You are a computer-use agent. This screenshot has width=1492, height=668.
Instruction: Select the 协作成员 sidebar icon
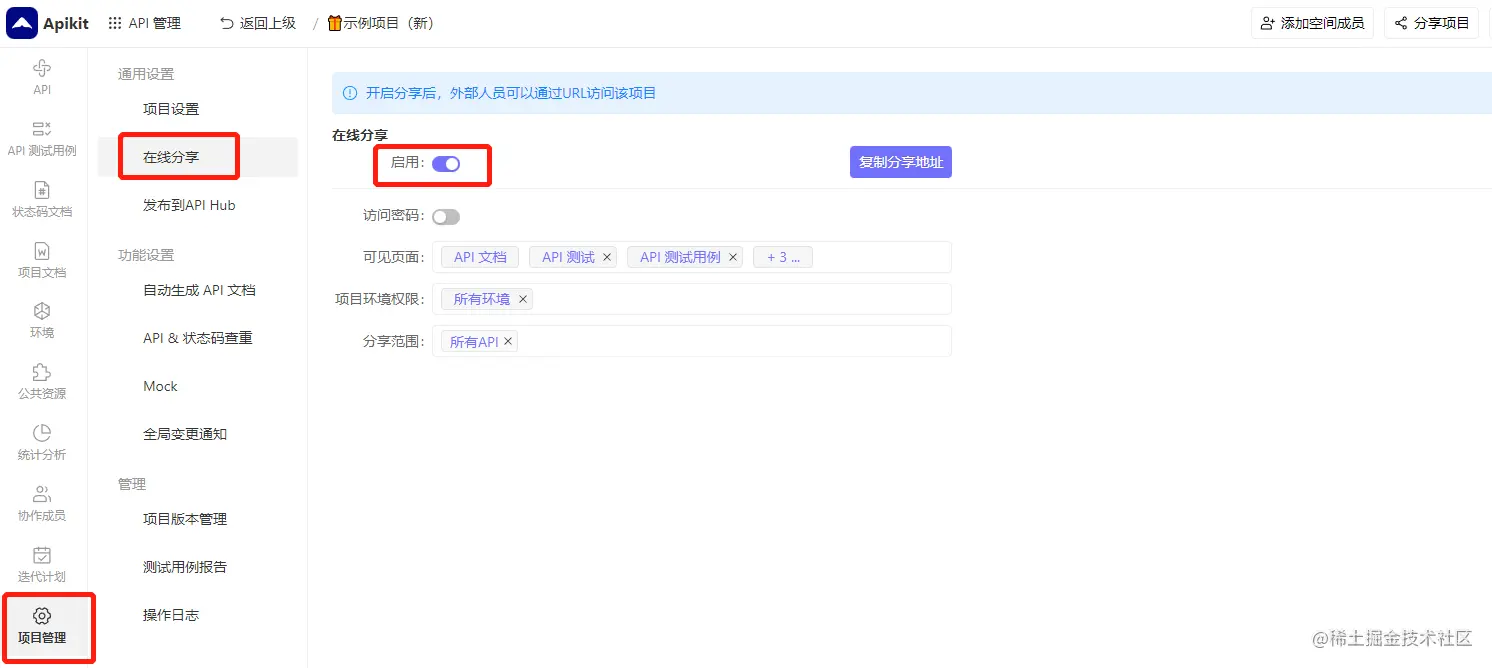pos(41,501)
